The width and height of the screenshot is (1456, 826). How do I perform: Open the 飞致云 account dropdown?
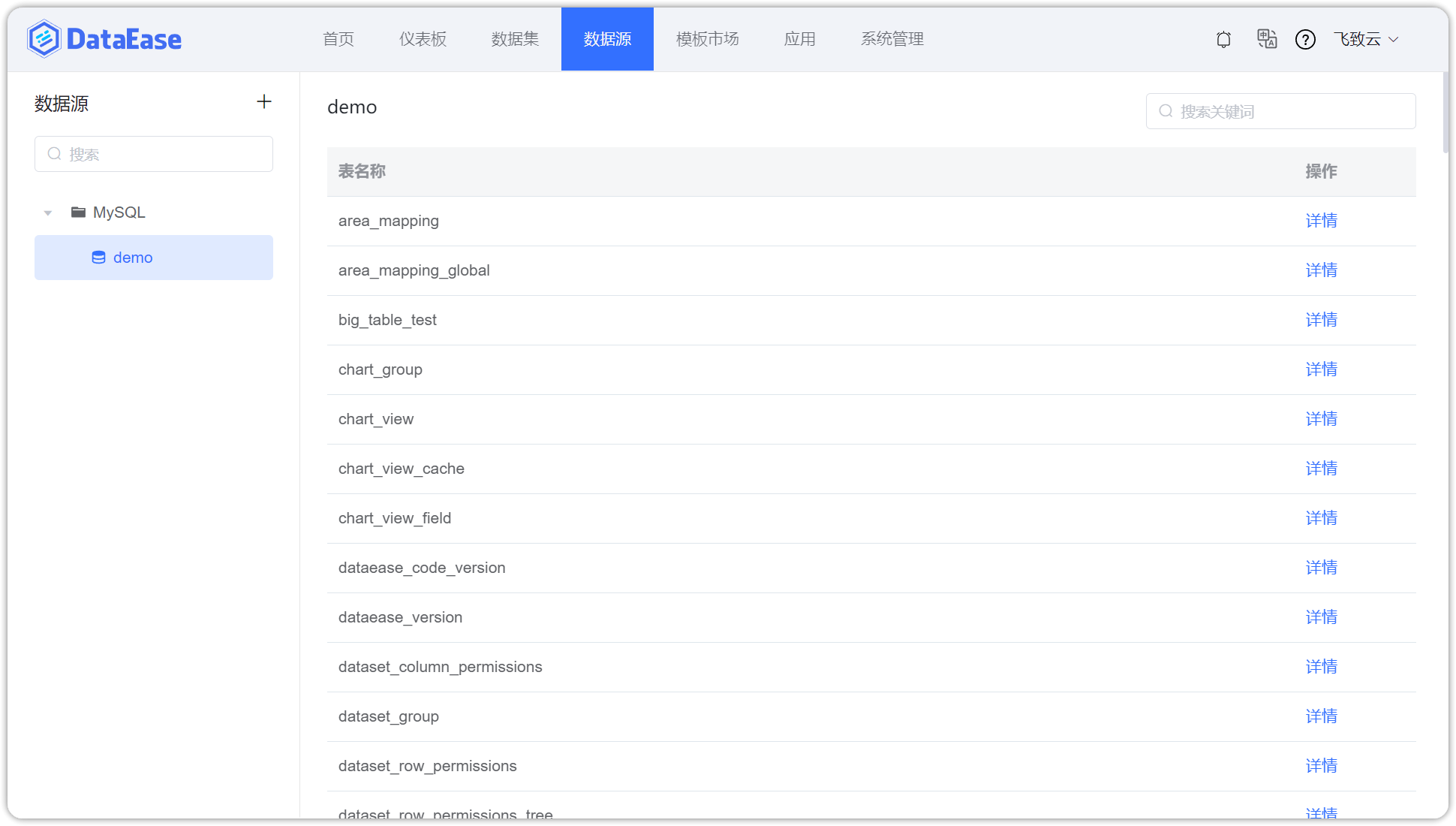click(x=1366, y=39)
